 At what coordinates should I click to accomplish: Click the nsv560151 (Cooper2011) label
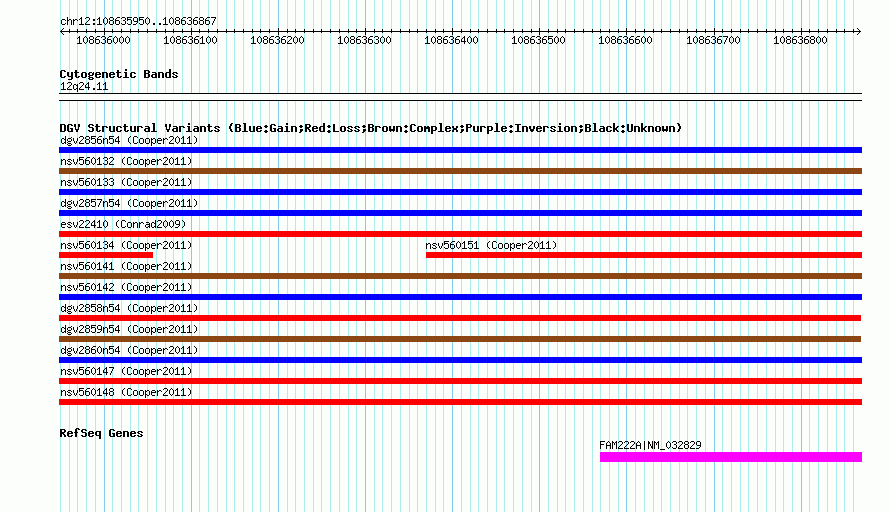tap(492, 245)
